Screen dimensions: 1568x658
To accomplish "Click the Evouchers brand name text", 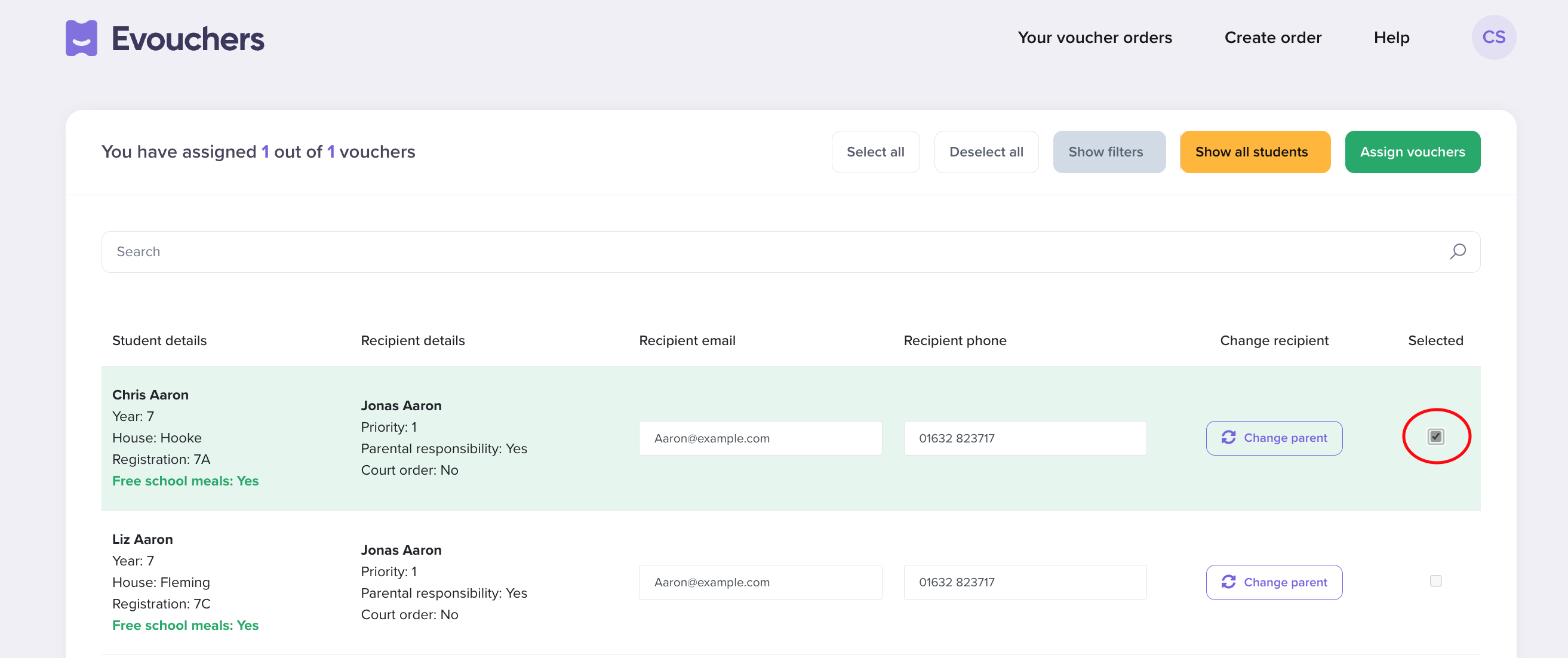I will pos(187,39).
